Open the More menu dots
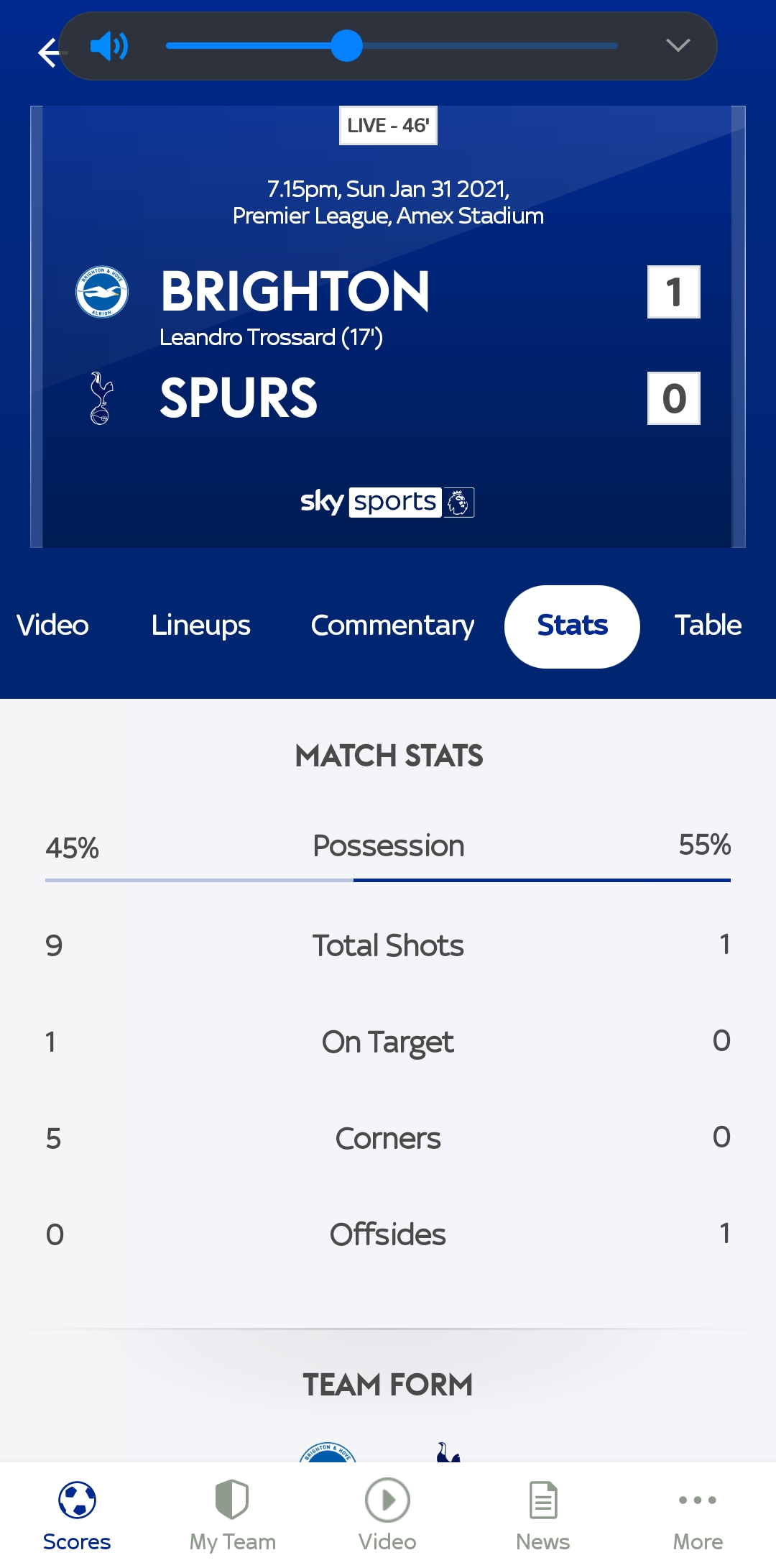 [x=698, y=1500]
